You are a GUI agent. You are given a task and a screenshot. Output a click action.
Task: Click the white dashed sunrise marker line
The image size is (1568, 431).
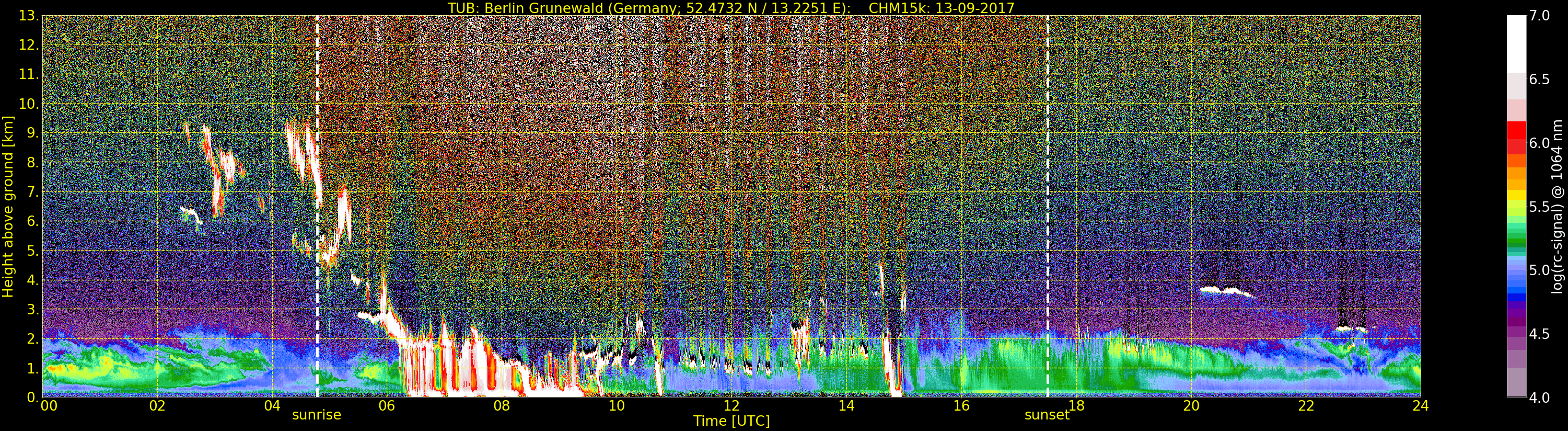(x=317, y=207)
